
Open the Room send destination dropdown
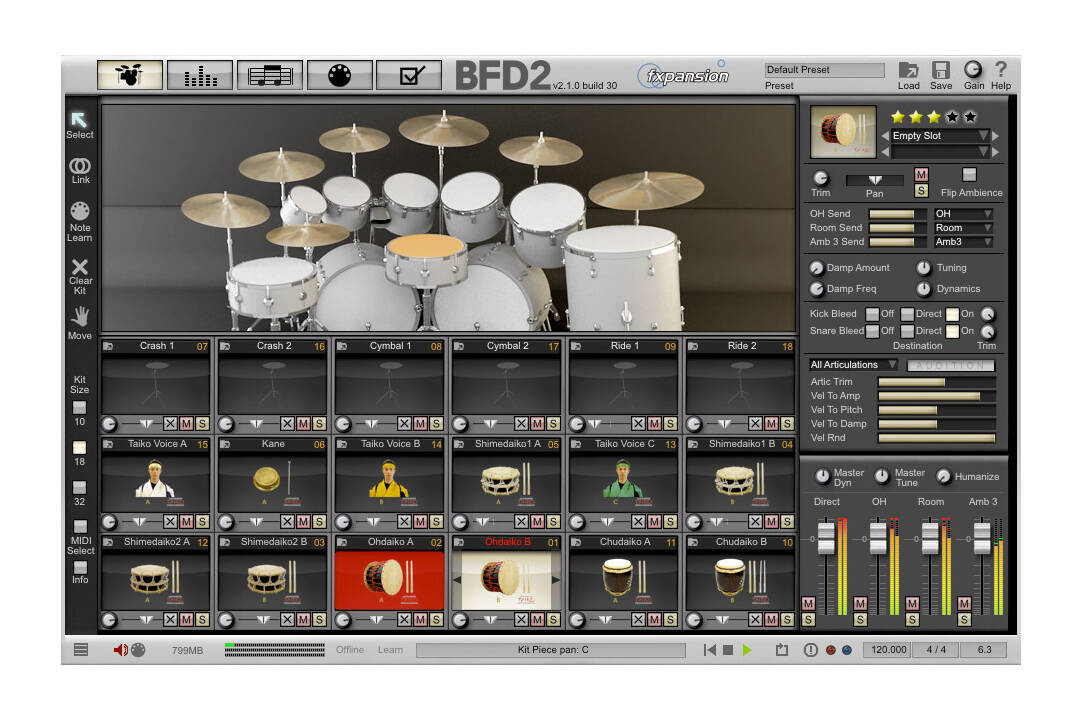coord(962,228)
